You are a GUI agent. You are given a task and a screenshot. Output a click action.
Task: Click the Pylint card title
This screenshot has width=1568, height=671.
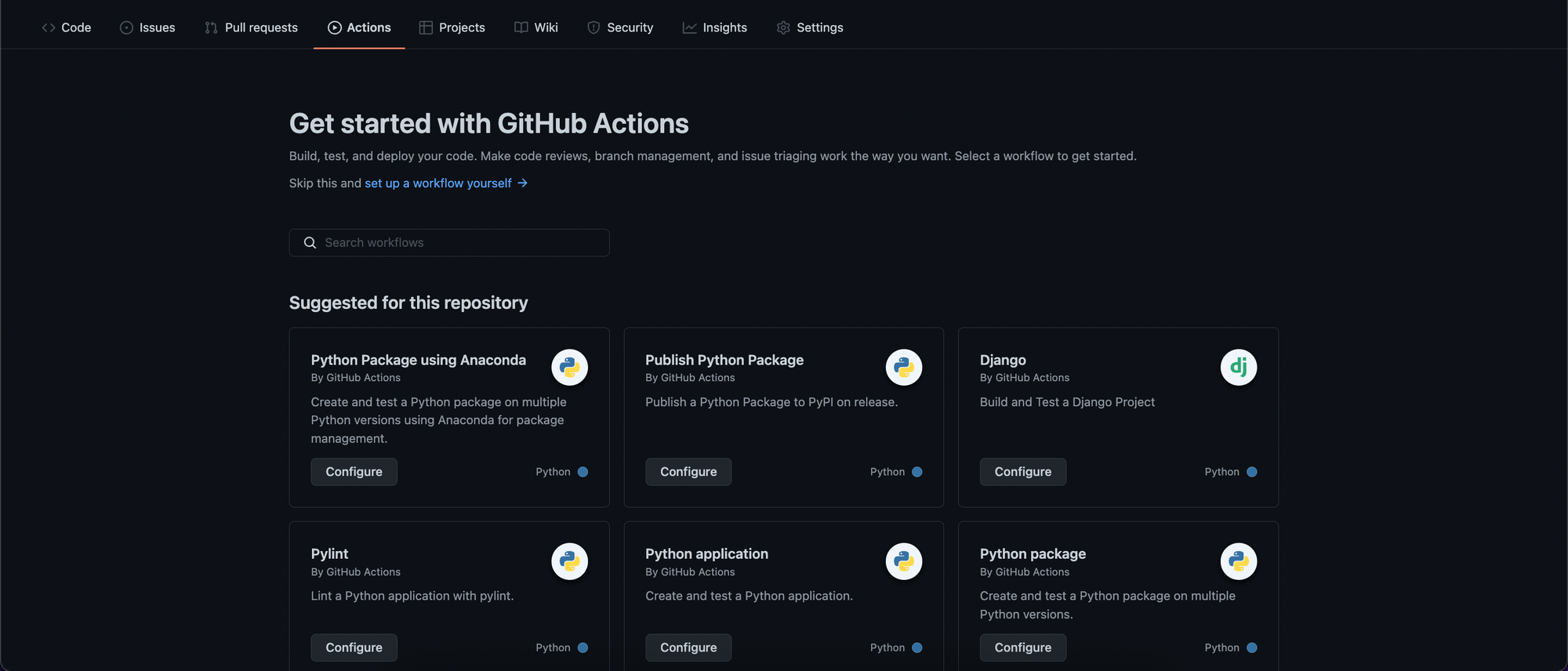(329, 553)
